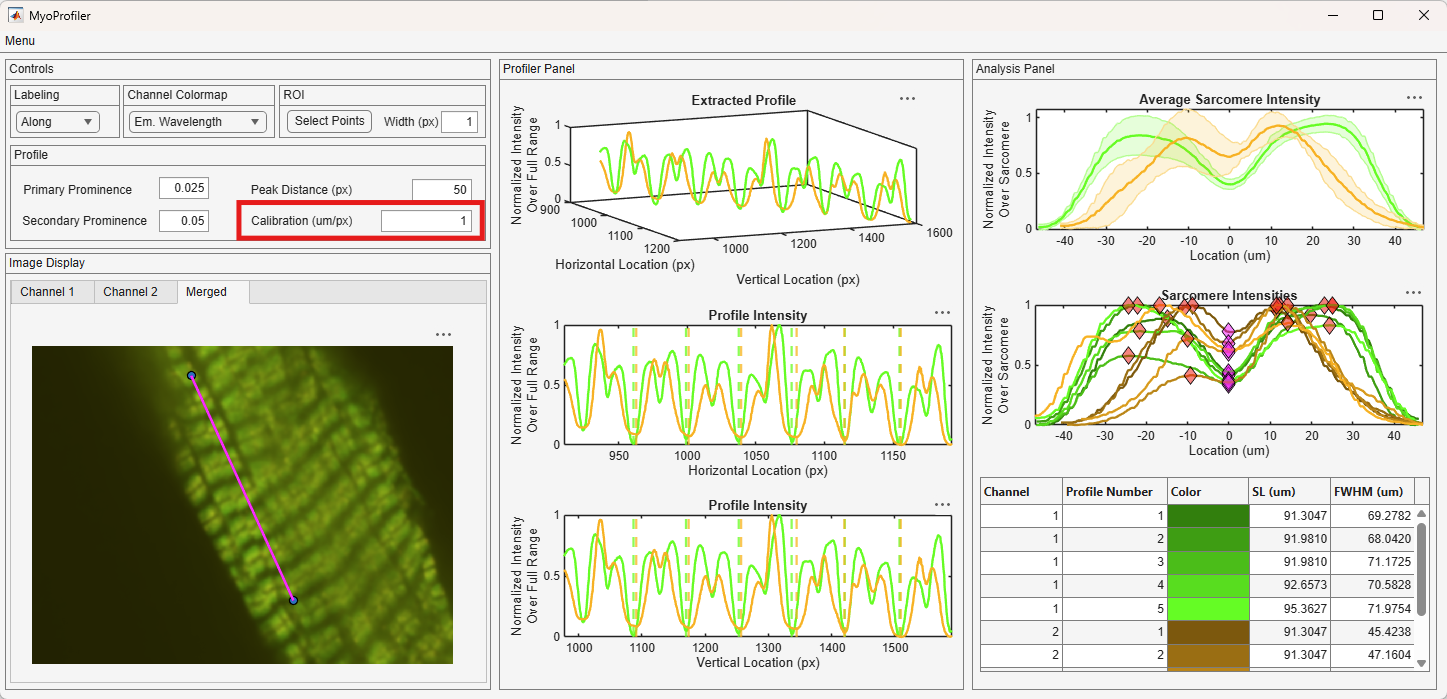1447x699 pixels.
Task: Open the Labeling dropdown set to Along
Action: point(57,122)
